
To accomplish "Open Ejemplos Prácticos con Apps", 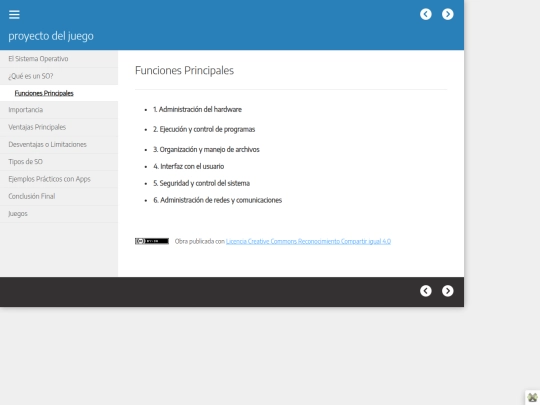I will [x=59, y=179].
